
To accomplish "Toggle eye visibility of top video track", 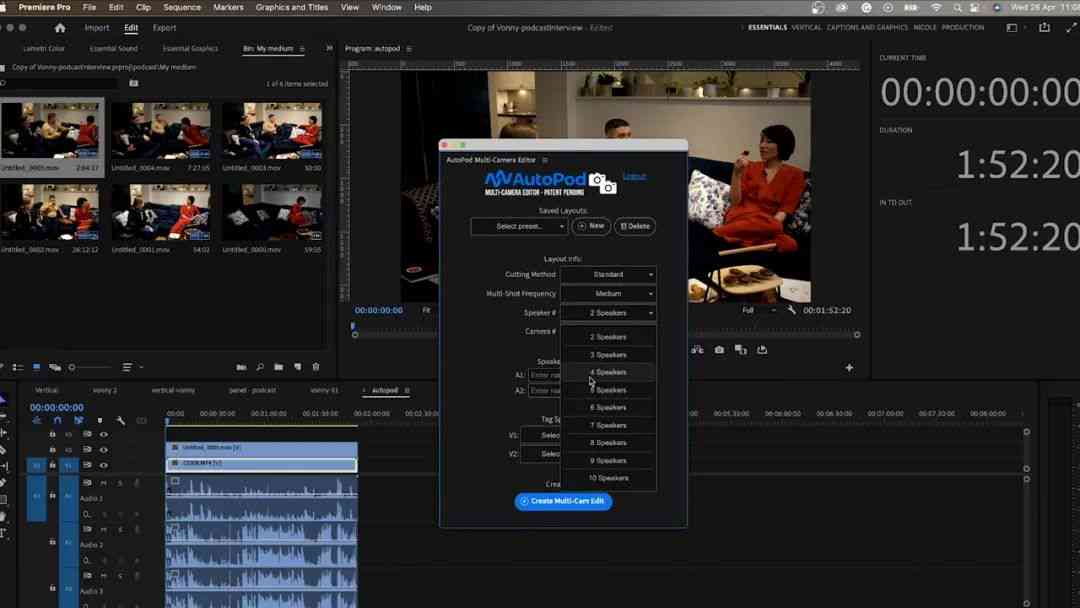I will pyautogui.click(x=103, y=434).
